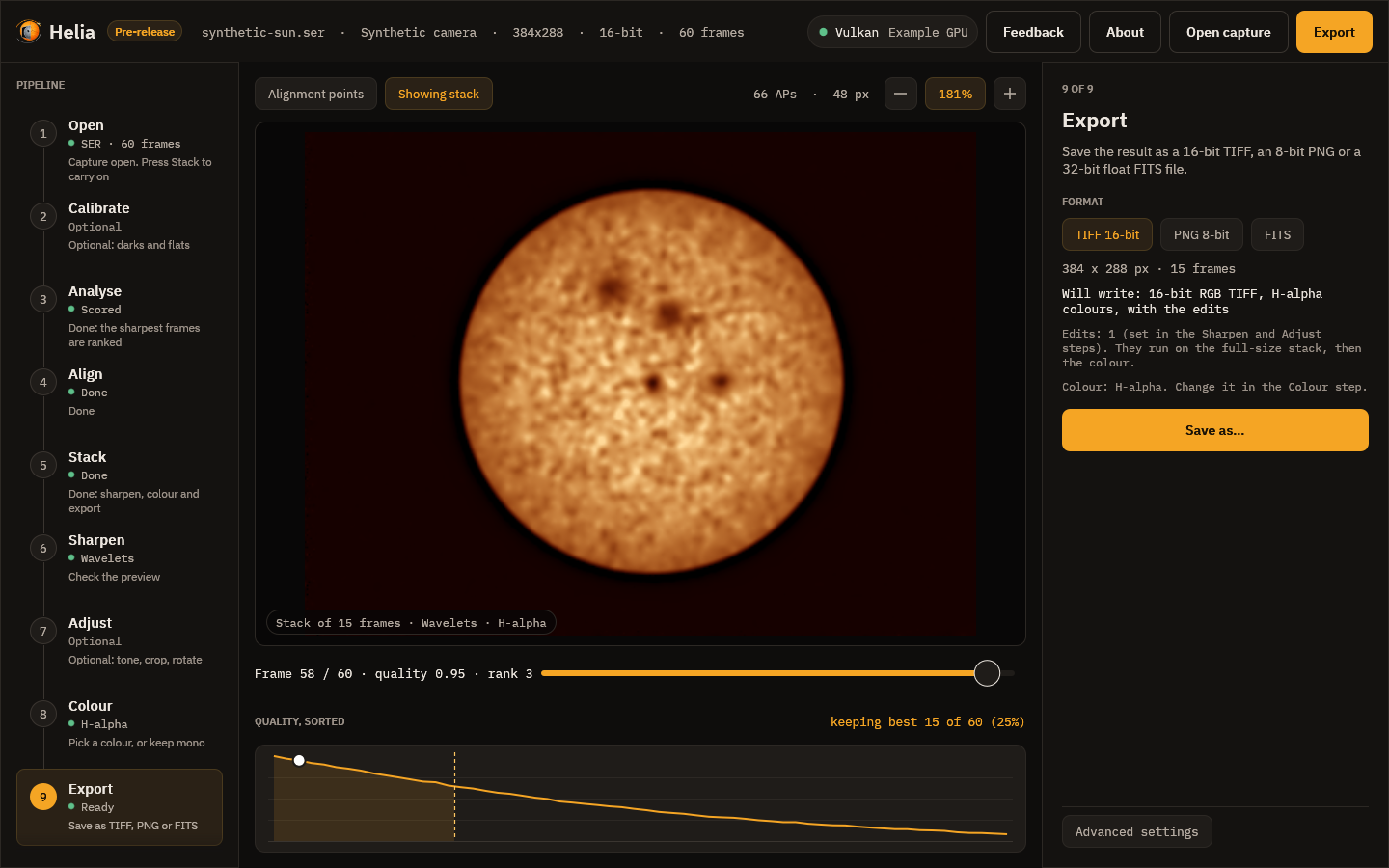The width and height of the screenshot is (1389, 868).
Task: Select step 7 Adjust number badge
Action: (43, 631)
